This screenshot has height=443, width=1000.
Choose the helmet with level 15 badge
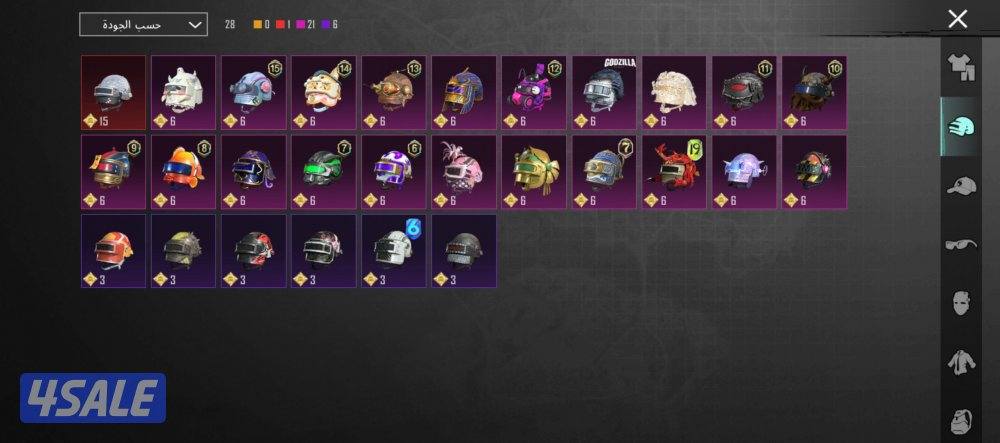254,92
